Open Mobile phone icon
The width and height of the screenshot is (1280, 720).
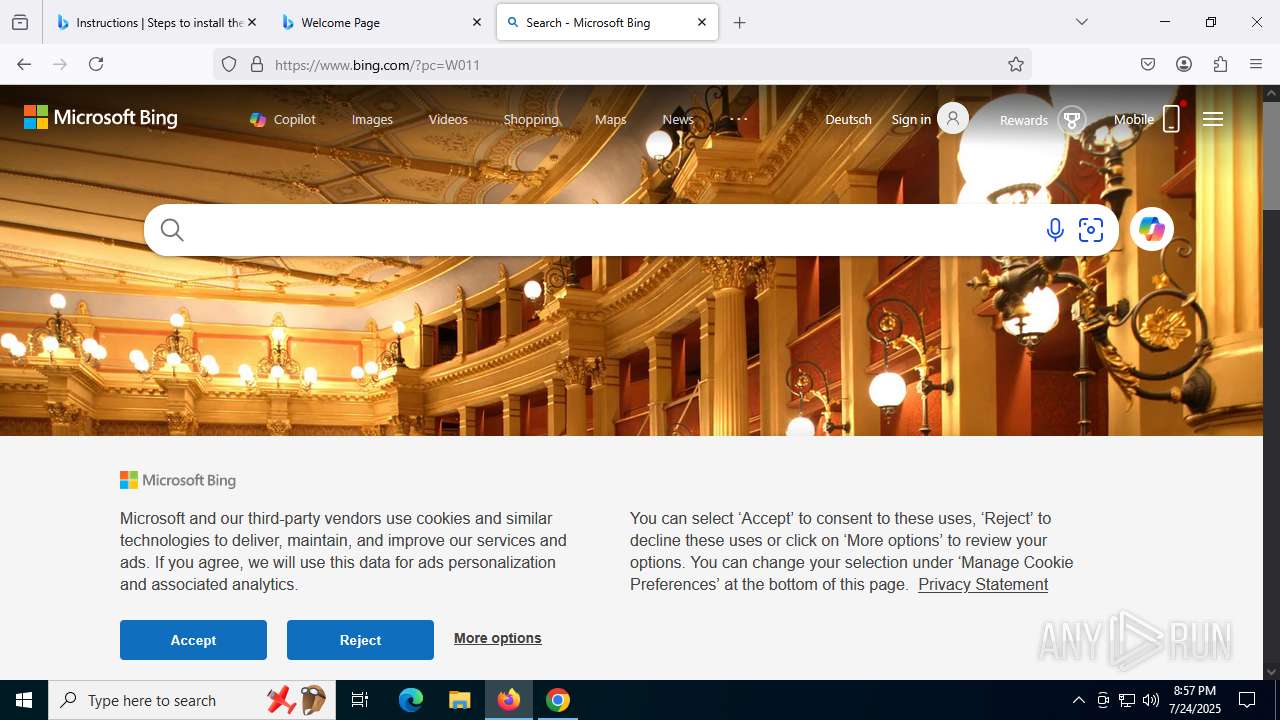1172,119
